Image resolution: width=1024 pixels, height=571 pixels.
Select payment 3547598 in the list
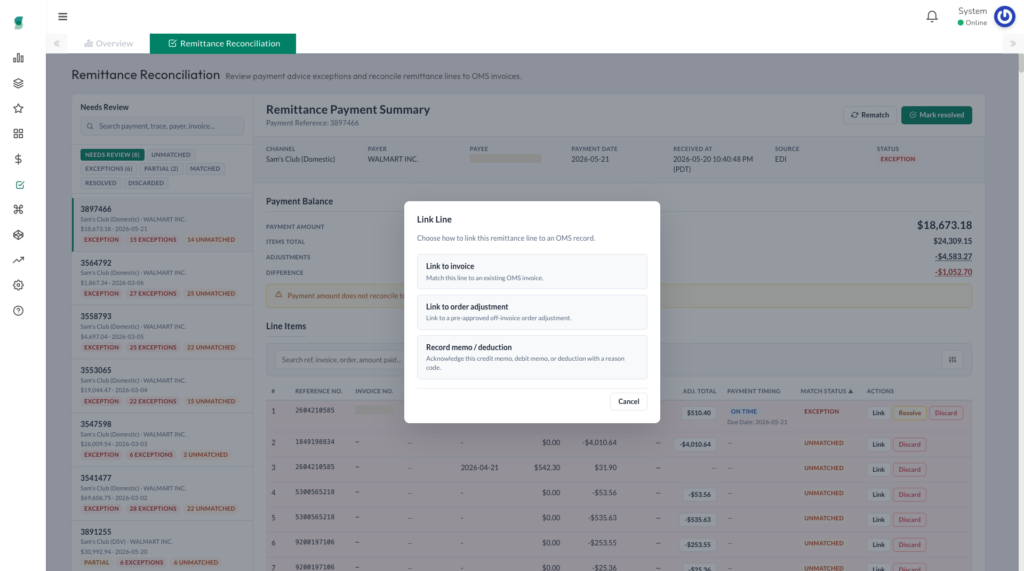[163, 440]
